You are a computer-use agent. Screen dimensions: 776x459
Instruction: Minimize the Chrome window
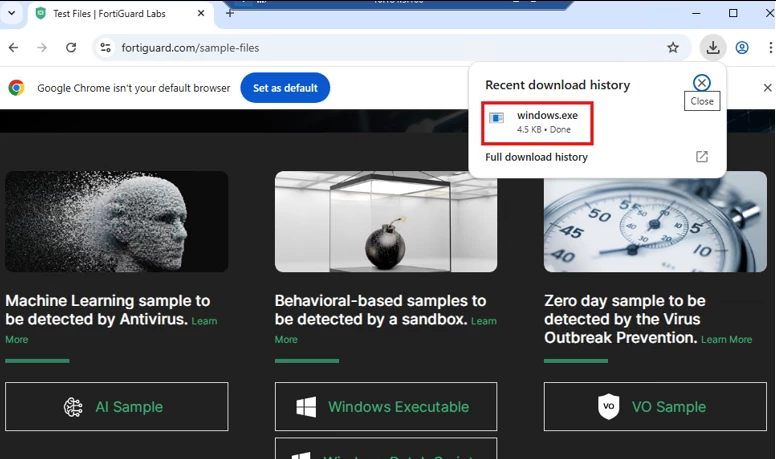coord(696,13)
